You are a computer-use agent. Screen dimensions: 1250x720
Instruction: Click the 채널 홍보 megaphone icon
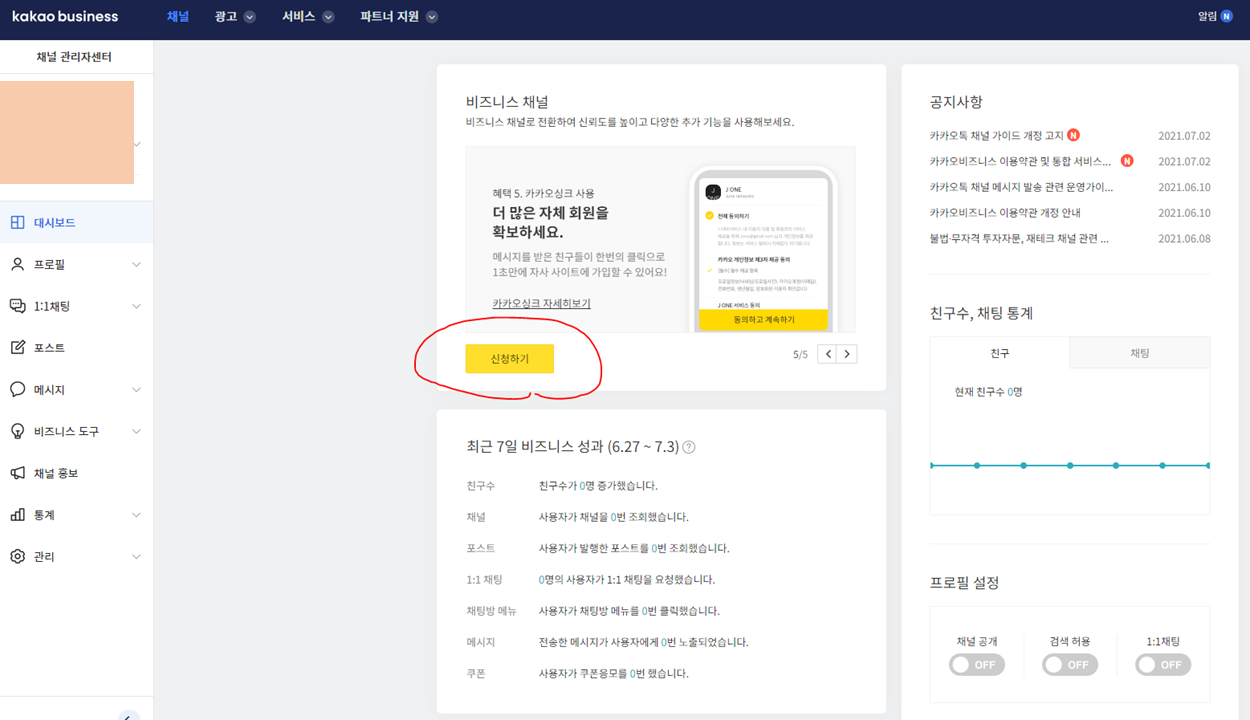point(17,473)
